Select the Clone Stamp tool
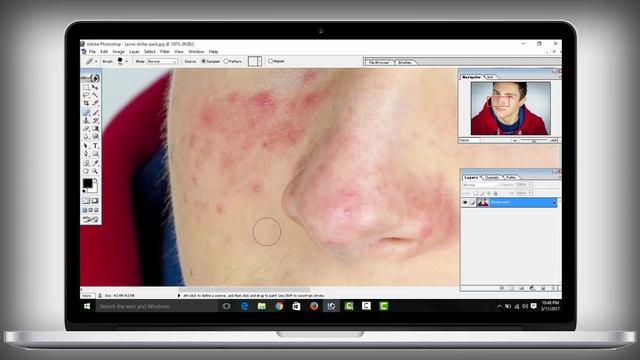The image size is (640, 360). [86, 120]
